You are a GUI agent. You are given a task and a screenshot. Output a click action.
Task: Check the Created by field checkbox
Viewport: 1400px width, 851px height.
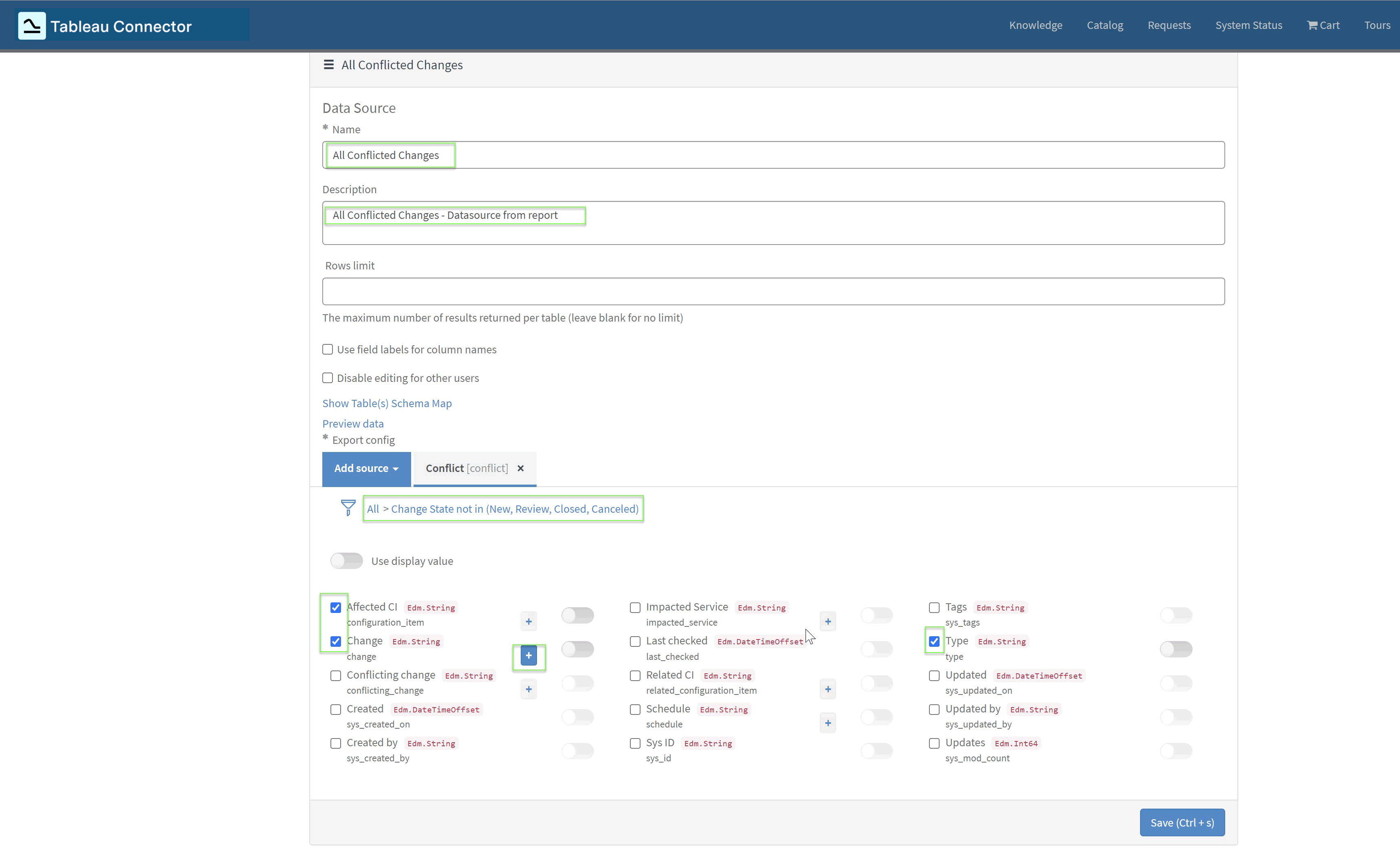335,743
